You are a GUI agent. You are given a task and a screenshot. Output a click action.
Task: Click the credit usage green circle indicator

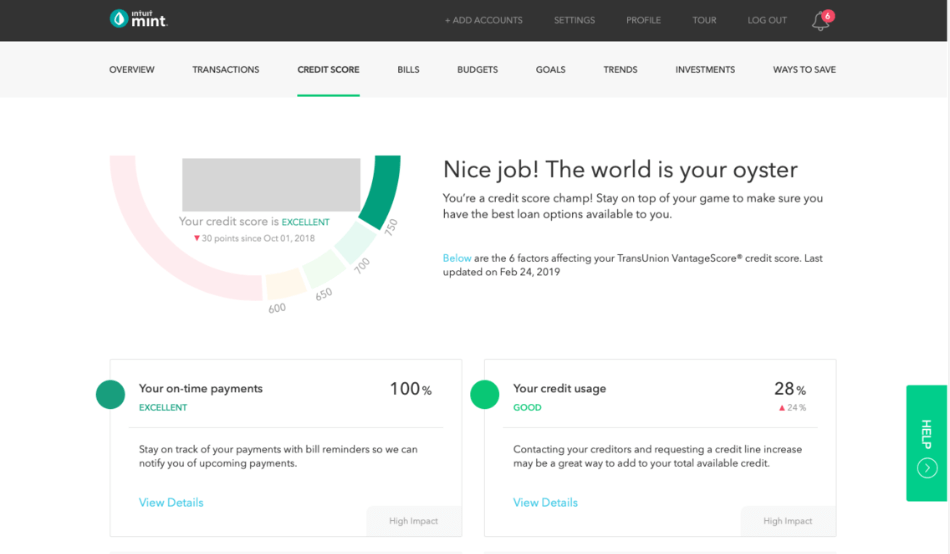tap(485, 395)
